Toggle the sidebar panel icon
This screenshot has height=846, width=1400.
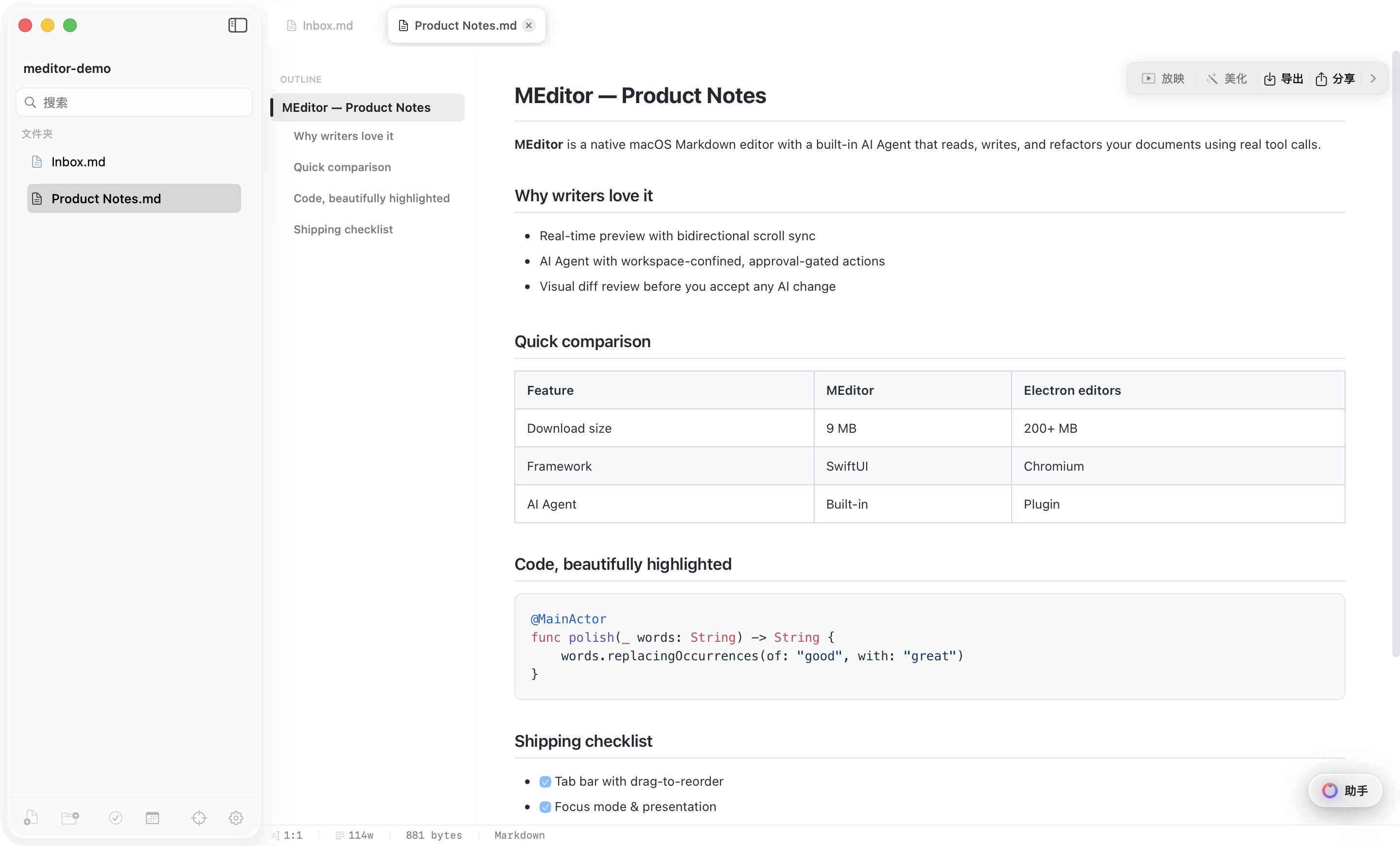coord(238,25)
